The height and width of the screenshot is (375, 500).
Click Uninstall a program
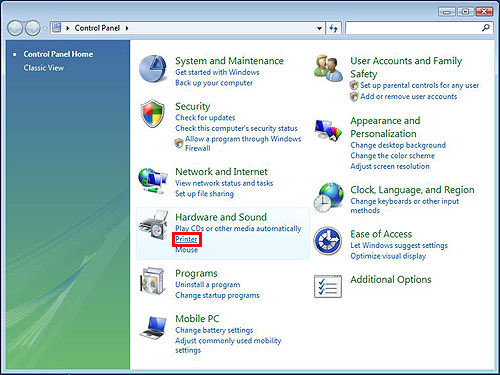click(x=208, y=285)
